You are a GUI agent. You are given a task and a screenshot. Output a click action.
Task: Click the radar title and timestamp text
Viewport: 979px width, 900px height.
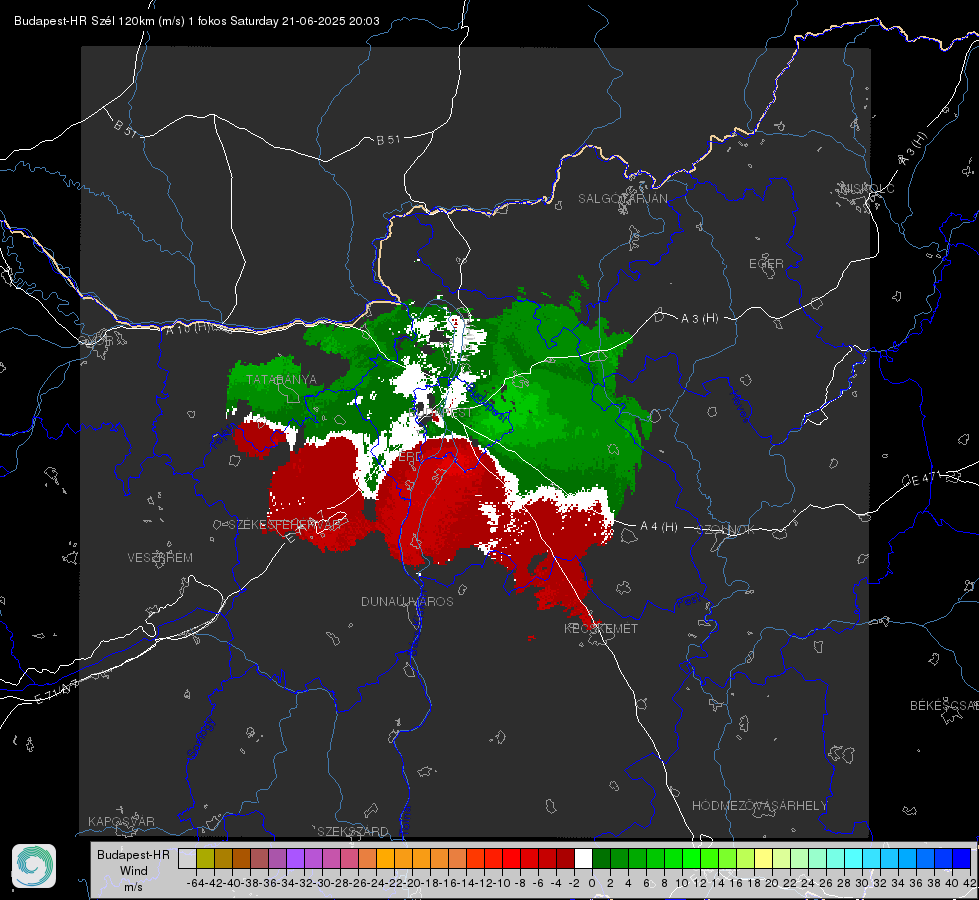197,21
